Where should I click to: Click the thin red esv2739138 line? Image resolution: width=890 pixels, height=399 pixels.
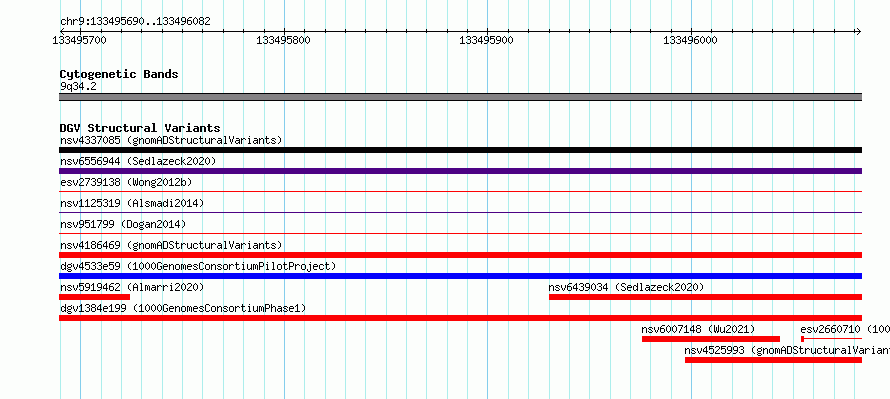point(460,192)
